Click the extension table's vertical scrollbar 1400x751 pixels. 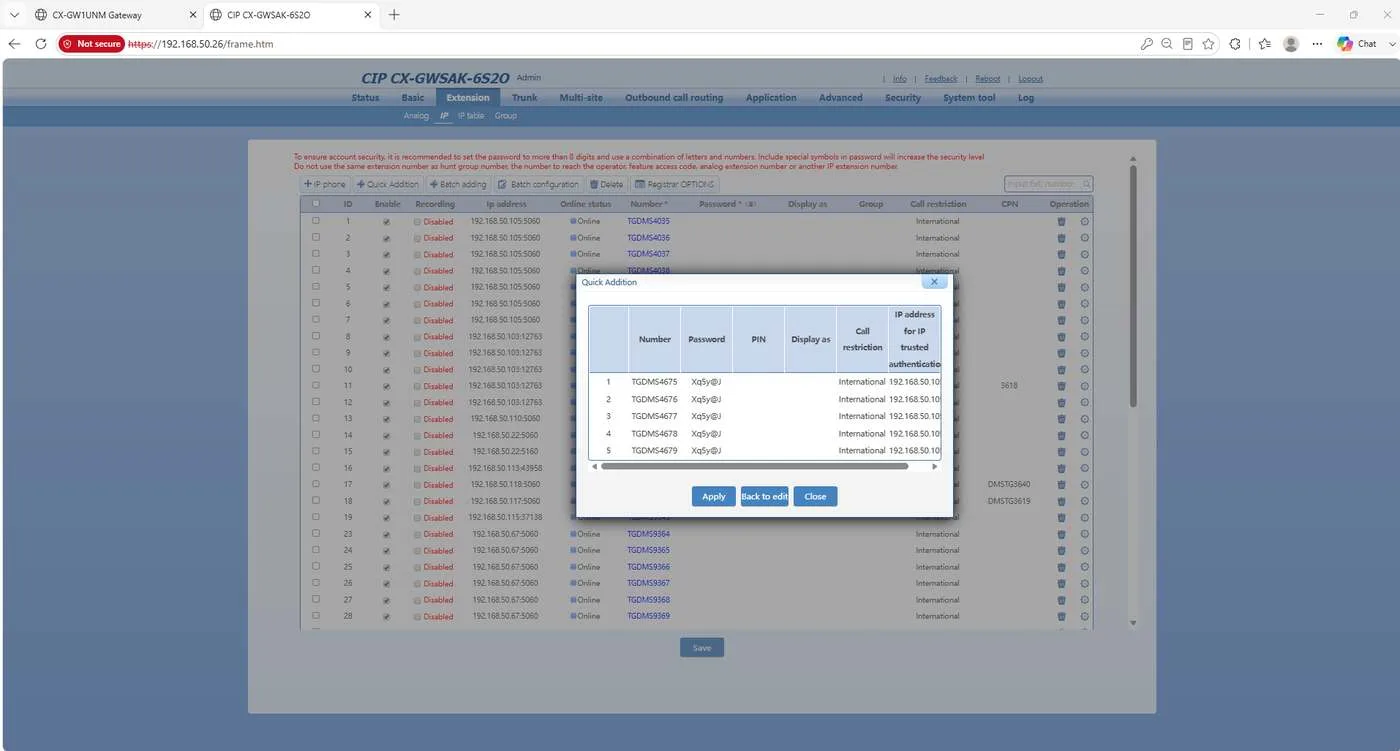(x=1133, y=285)
